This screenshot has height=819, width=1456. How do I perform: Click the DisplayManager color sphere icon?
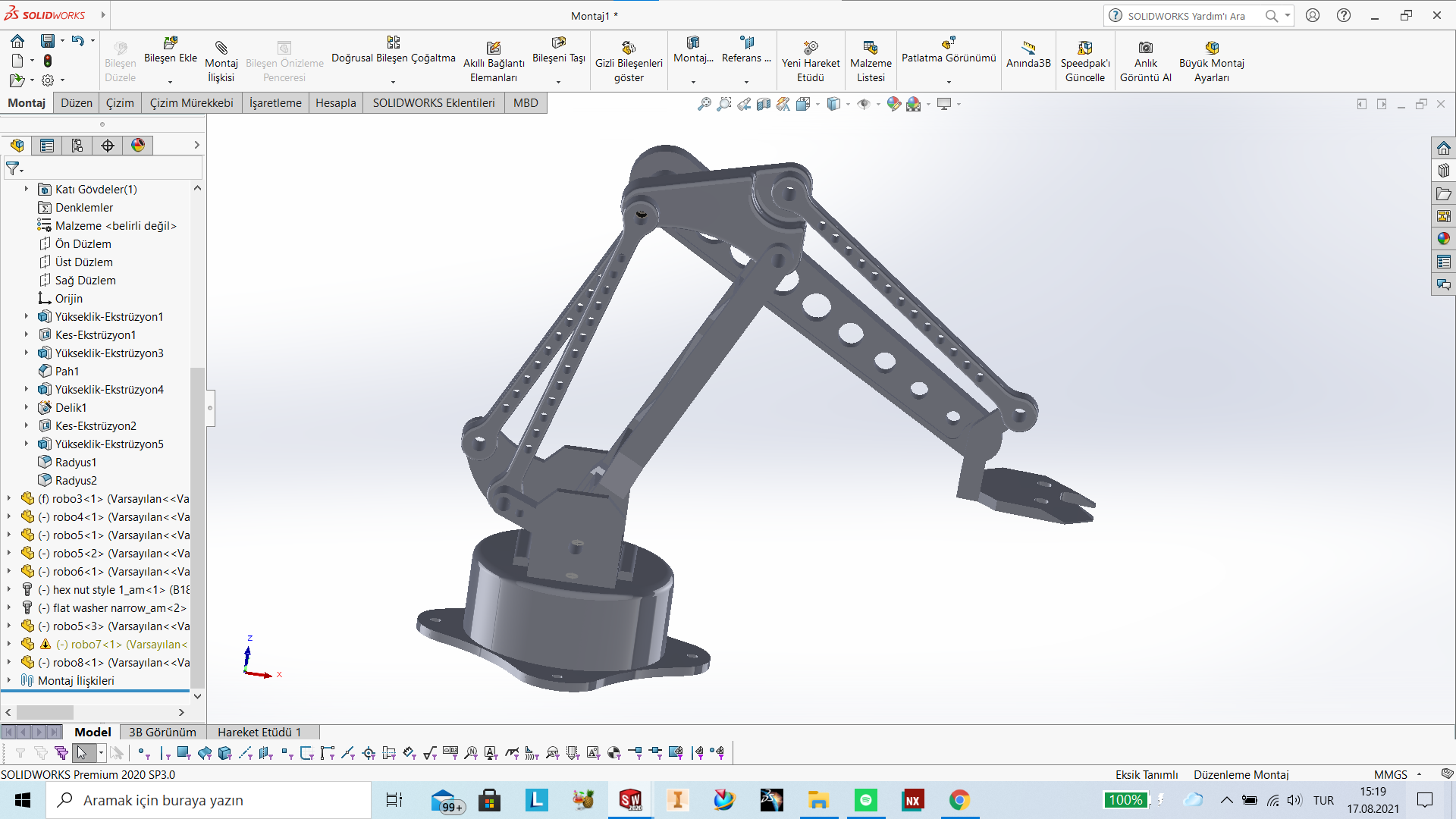[137, 146]
